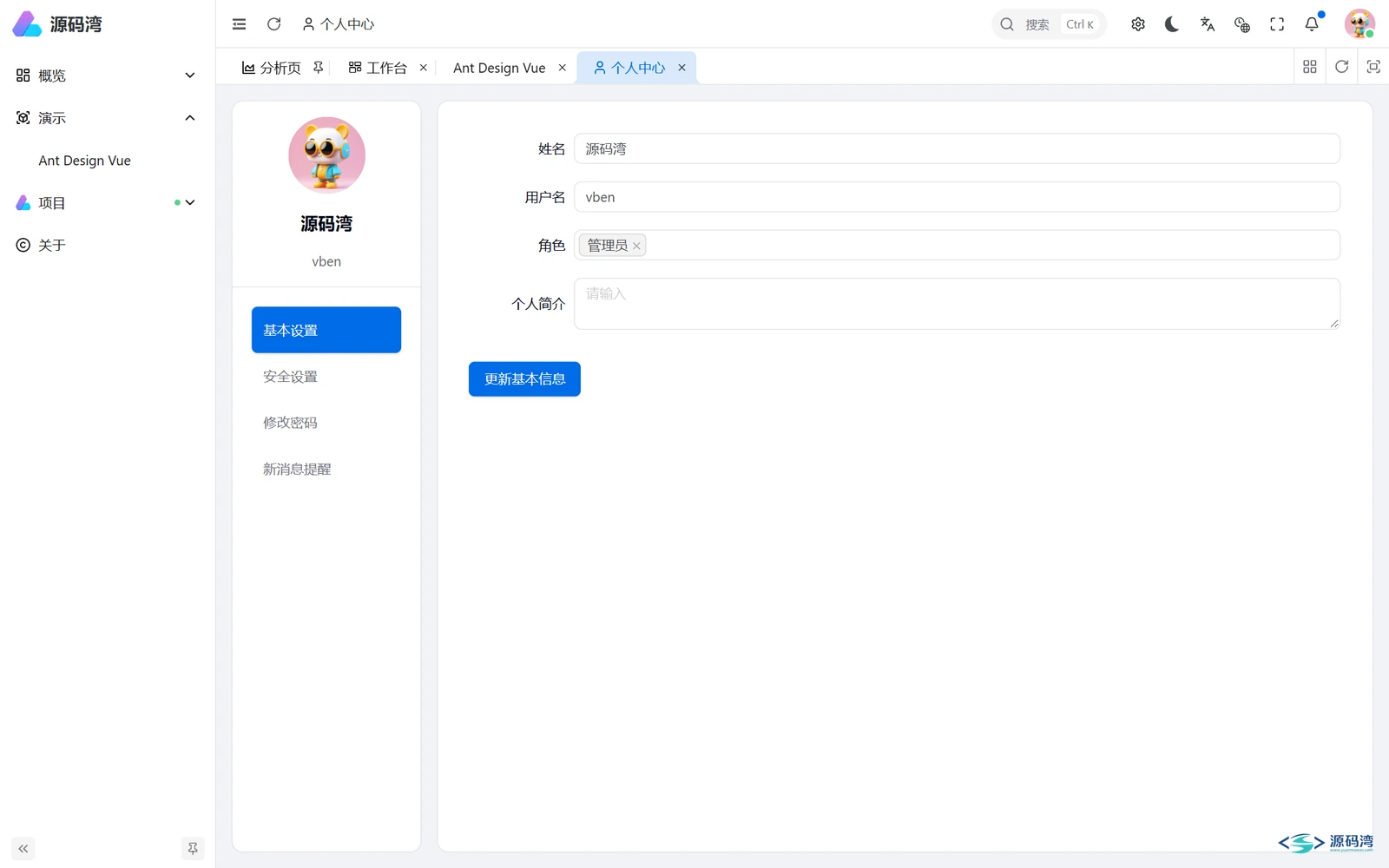Open the 关于 sidebar item
The width and height of the screenshot is (1389, 868).
coord(108,246)
